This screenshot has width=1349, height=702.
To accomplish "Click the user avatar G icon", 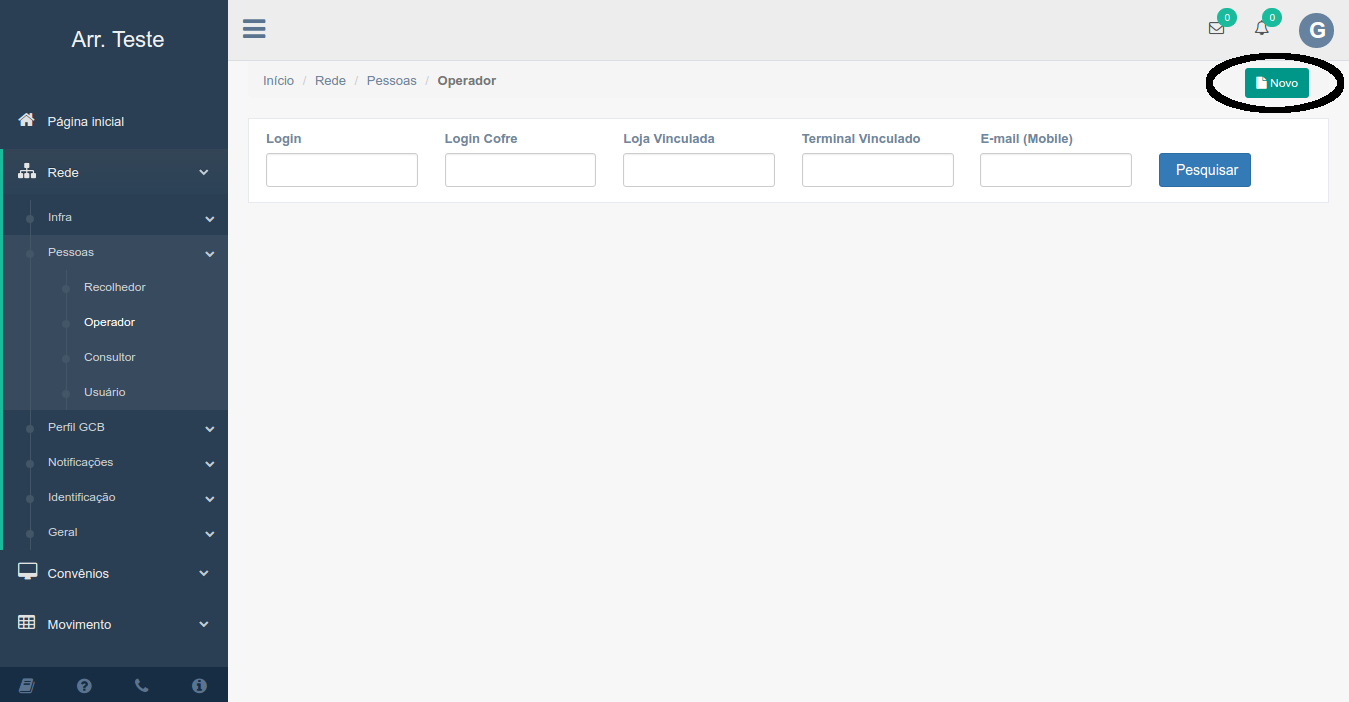I will coord(1316,30).
